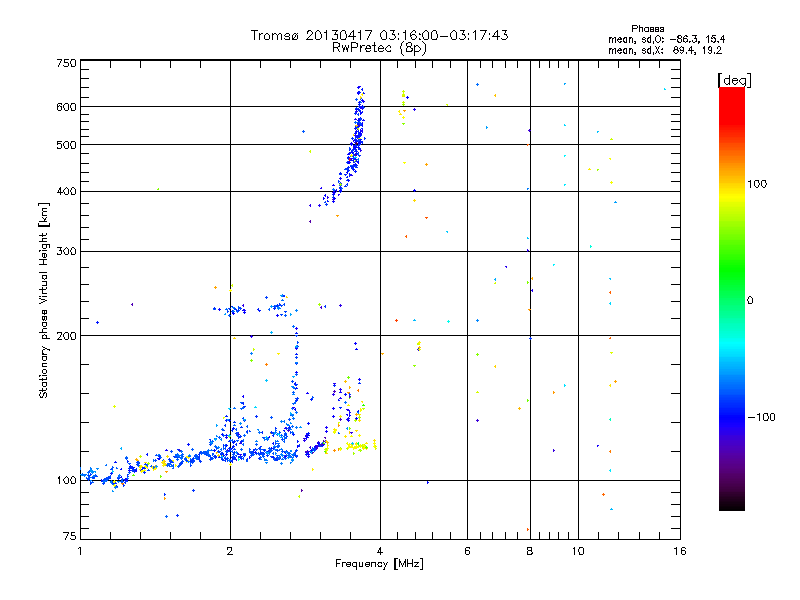This screenshot has width=800, height=600.
Task: Click the plot title 'Tromsø 20130417 03:16:00-03:17:43'
Action: pos(379,35)
